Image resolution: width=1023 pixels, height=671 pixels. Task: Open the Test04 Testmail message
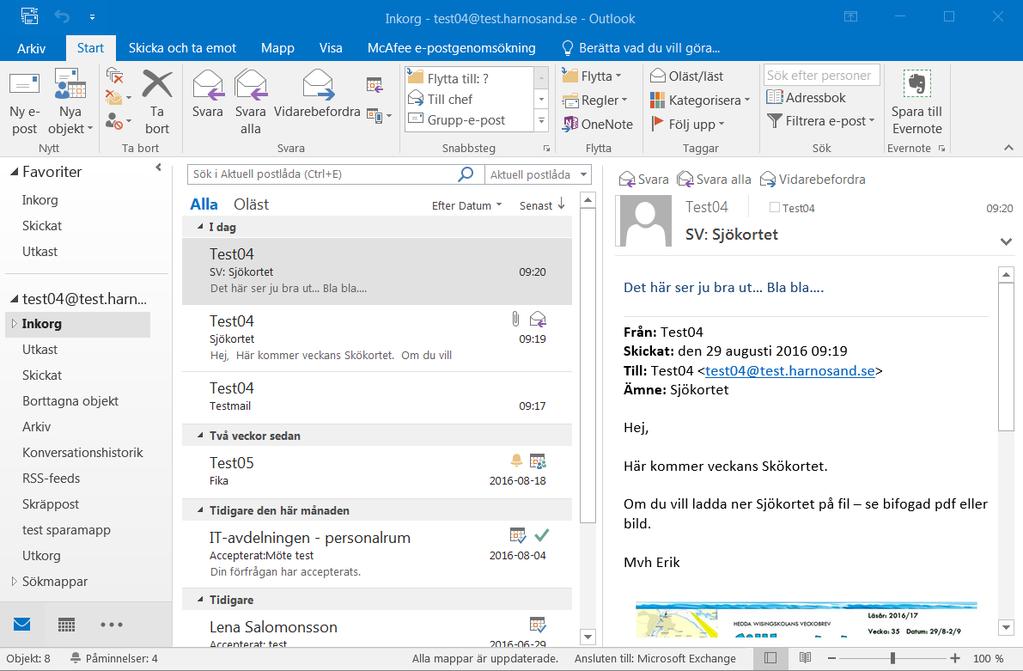pos(377,397)
